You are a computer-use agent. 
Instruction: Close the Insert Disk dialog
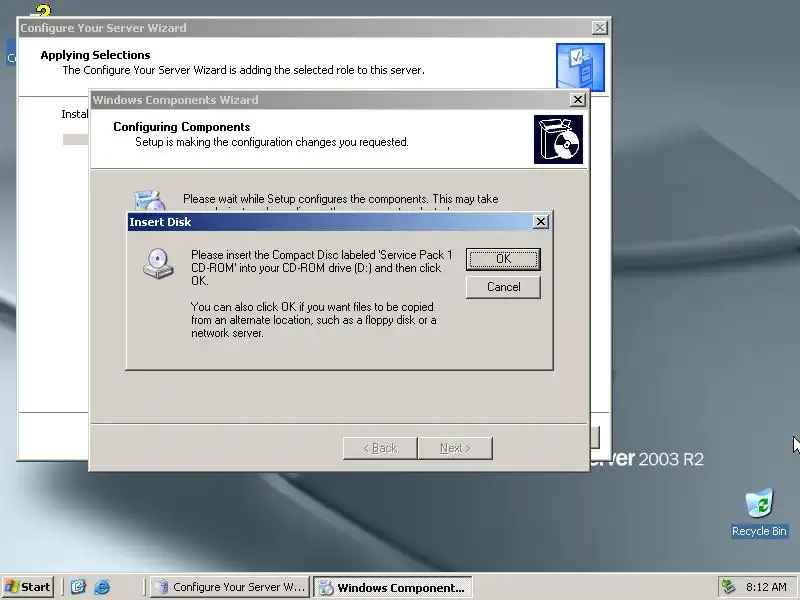coord(540,222)
